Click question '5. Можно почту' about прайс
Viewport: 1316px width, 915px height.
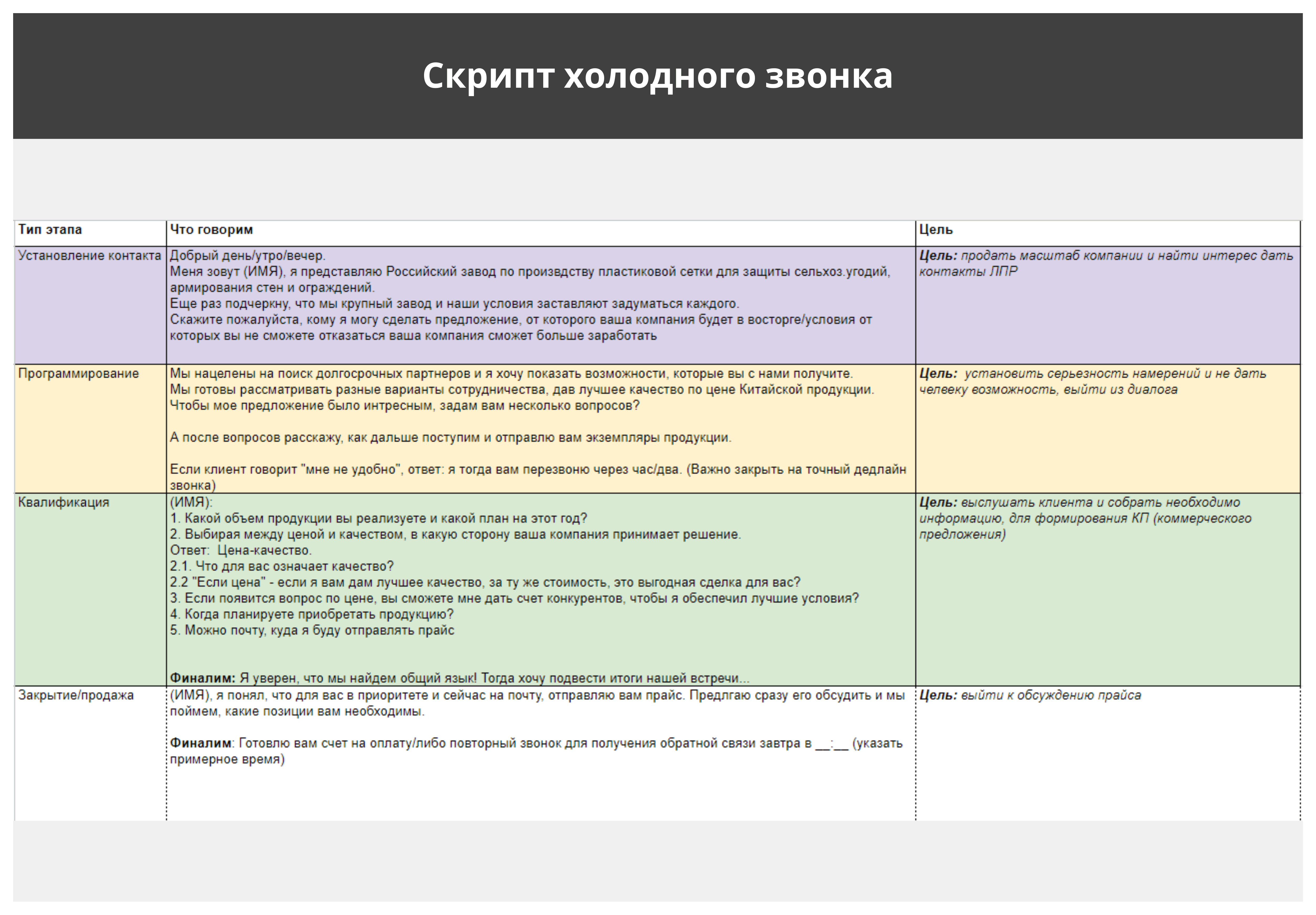312,631
